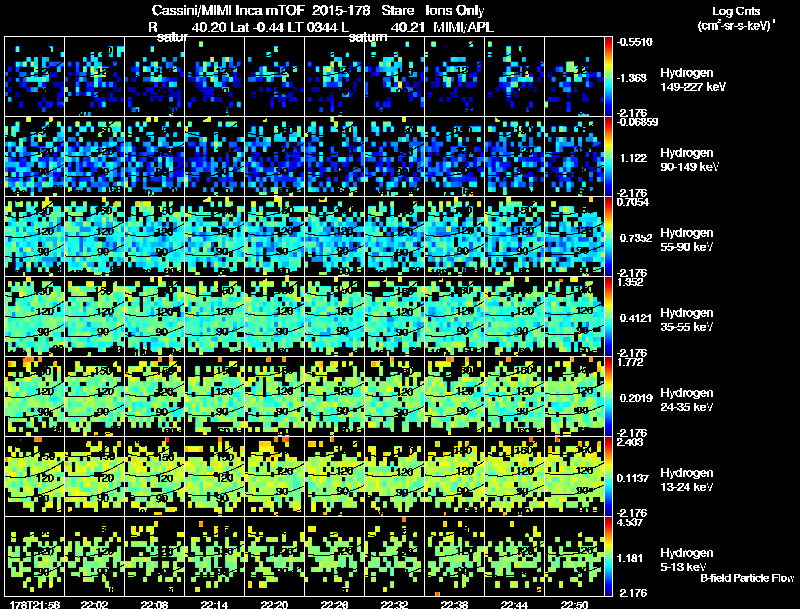
Task: Click the 35-55 keV panel at 22:02
Action: coord(94,316)
